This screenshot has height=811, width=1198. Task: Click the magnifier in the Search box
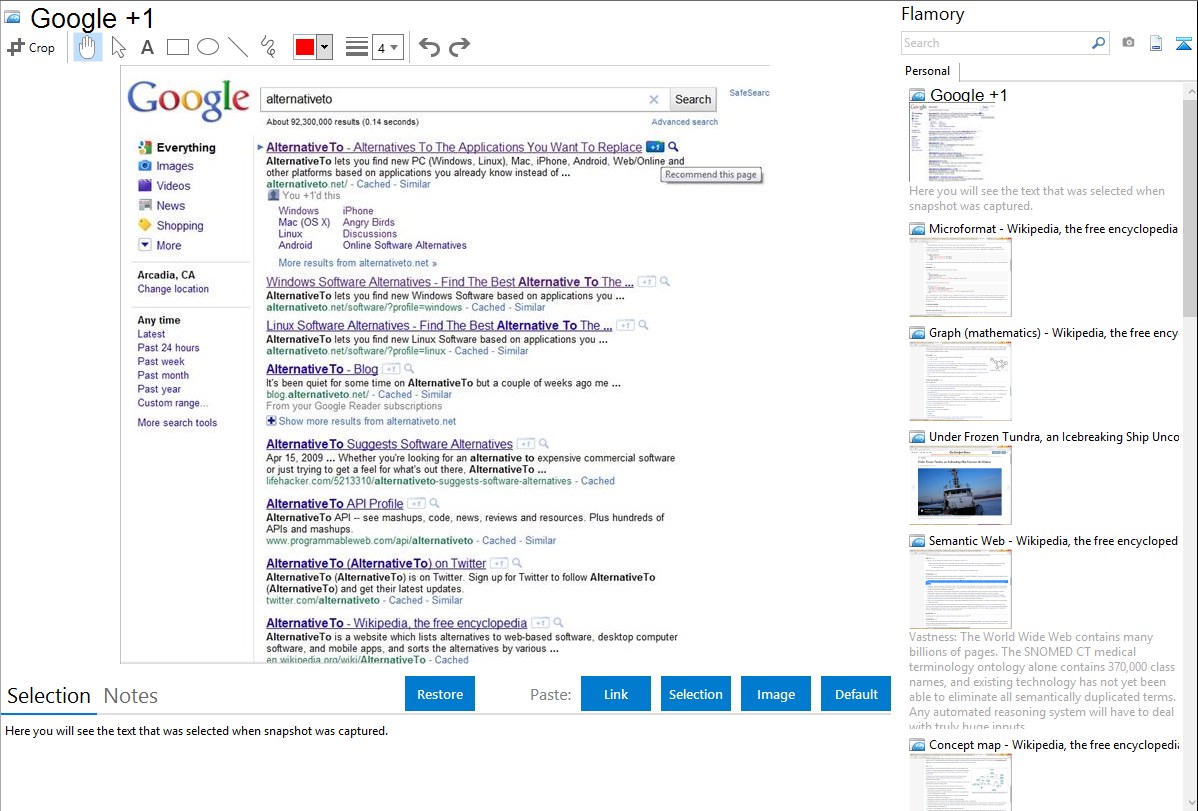point(1098,43)
